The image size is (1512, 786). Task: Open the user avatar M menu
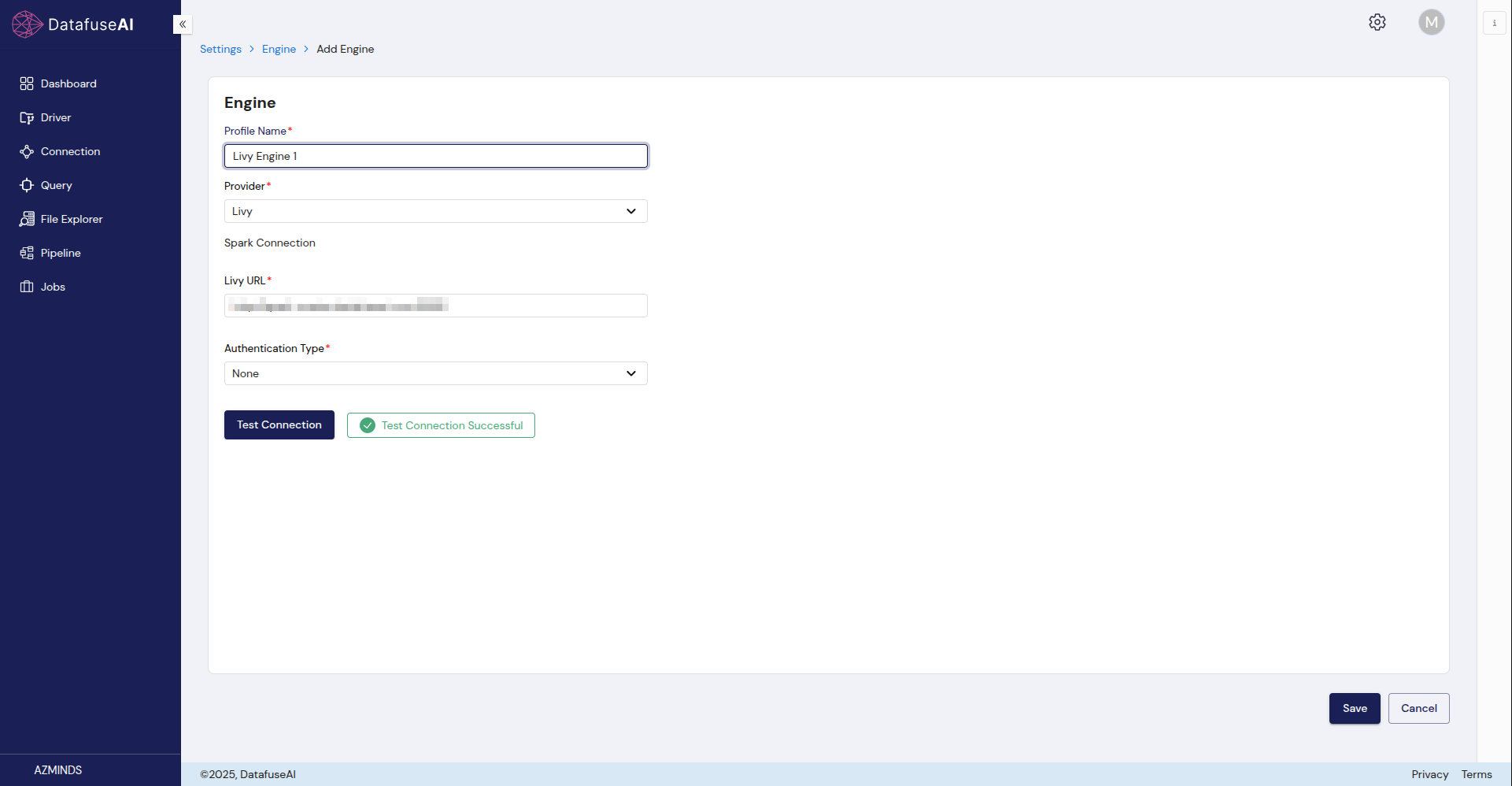1431,22
